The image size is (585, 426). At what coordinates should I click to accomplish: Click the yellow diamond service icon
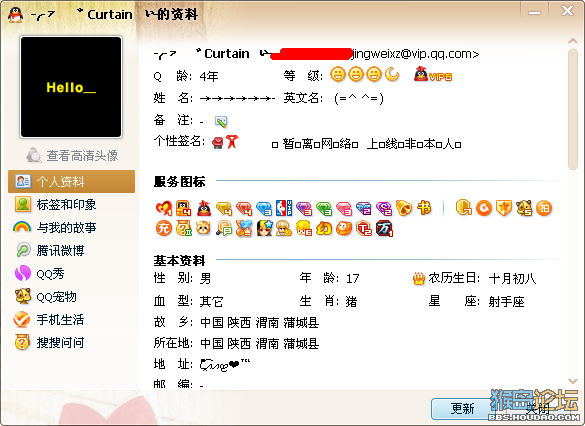224,208
